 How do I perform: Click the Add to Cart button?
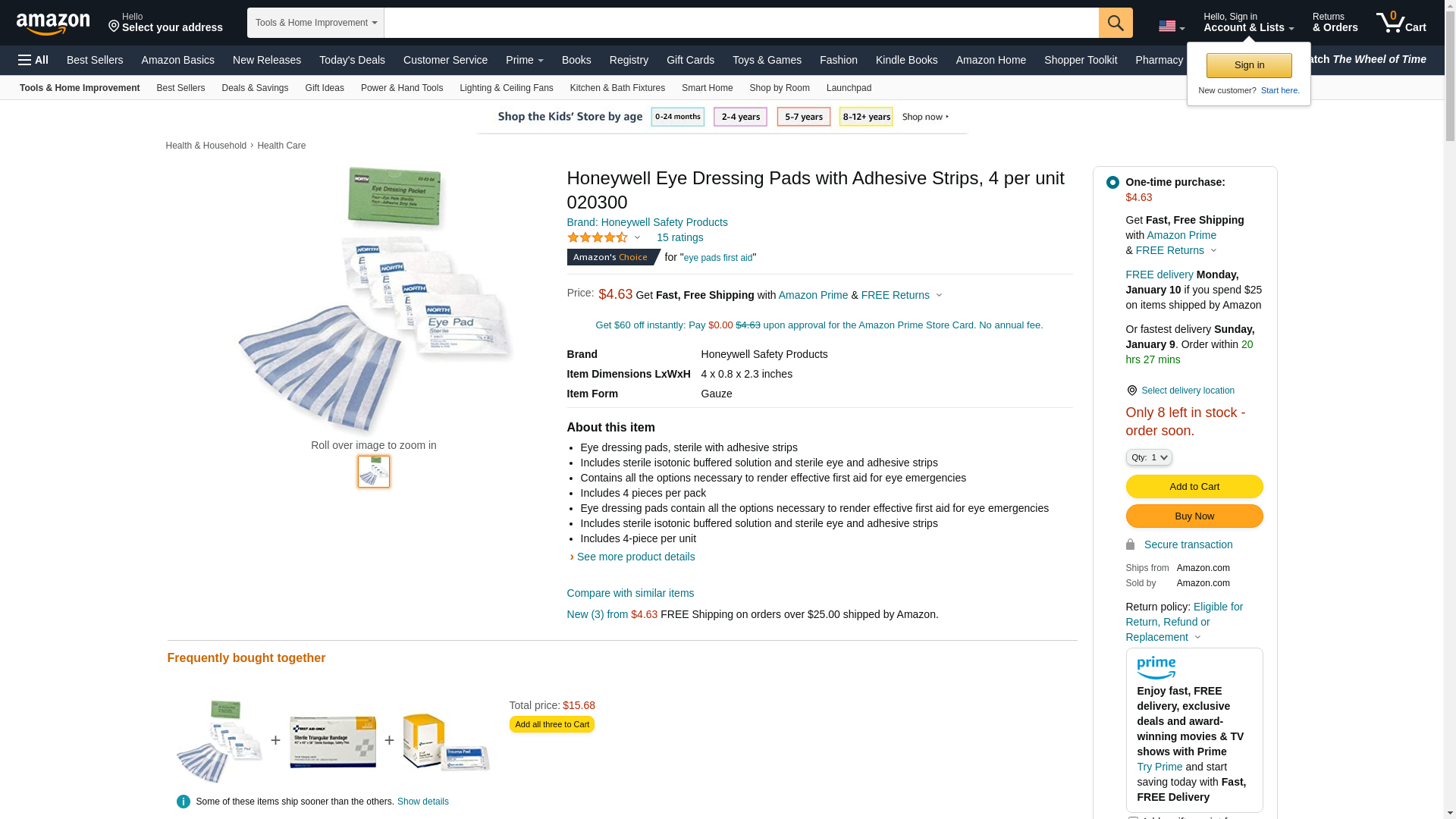pyautogui.click(x=1194, y=487)
